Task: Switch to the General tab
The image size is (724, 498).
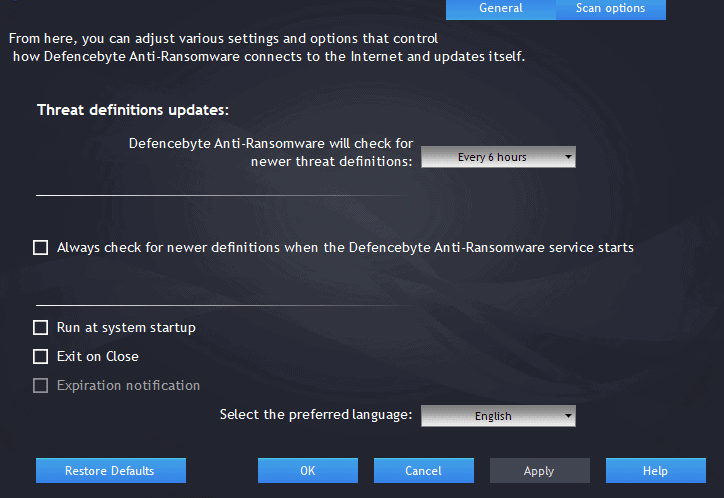Action: point(501,9)
